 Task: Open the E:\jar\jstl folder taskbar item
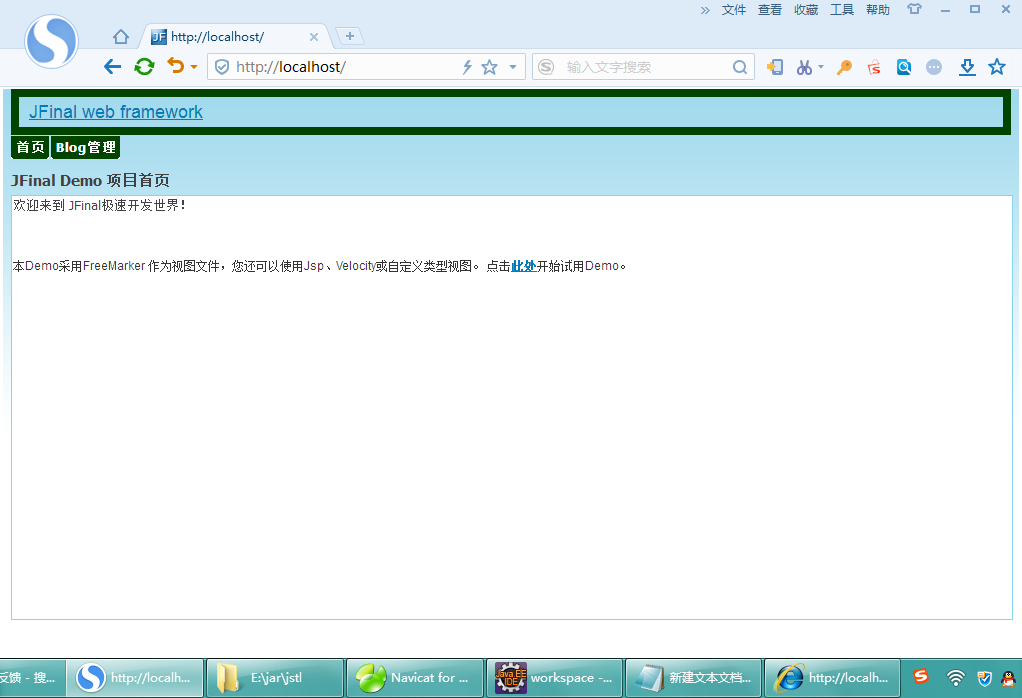pos(275,678)
